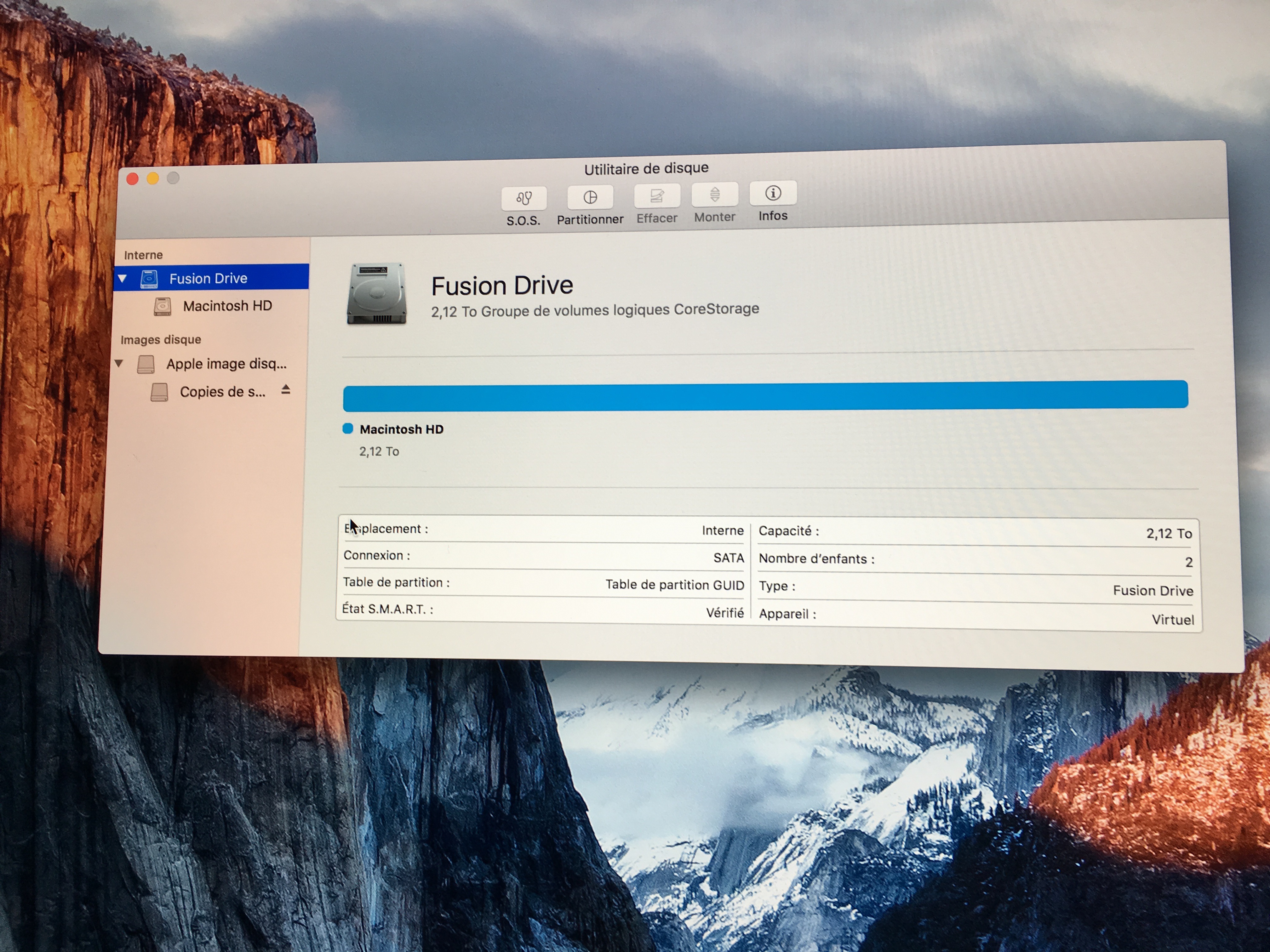The image size is (1270, 952).
Task: Eject the Copies de s... volume
Action: (285, 390)
